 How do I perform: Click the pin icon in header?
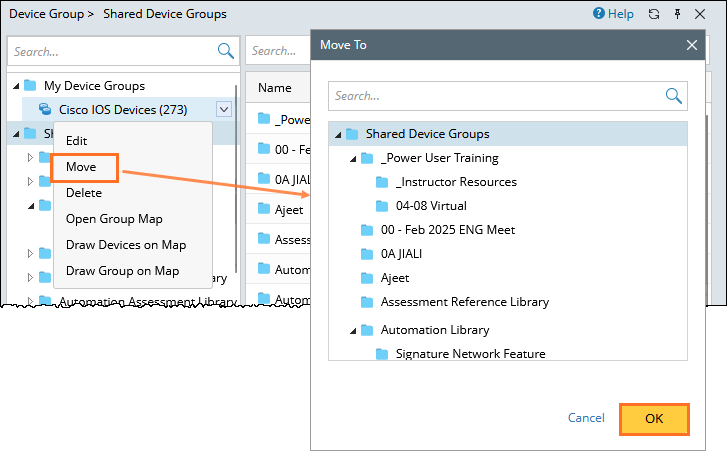[x=679, y=14]
